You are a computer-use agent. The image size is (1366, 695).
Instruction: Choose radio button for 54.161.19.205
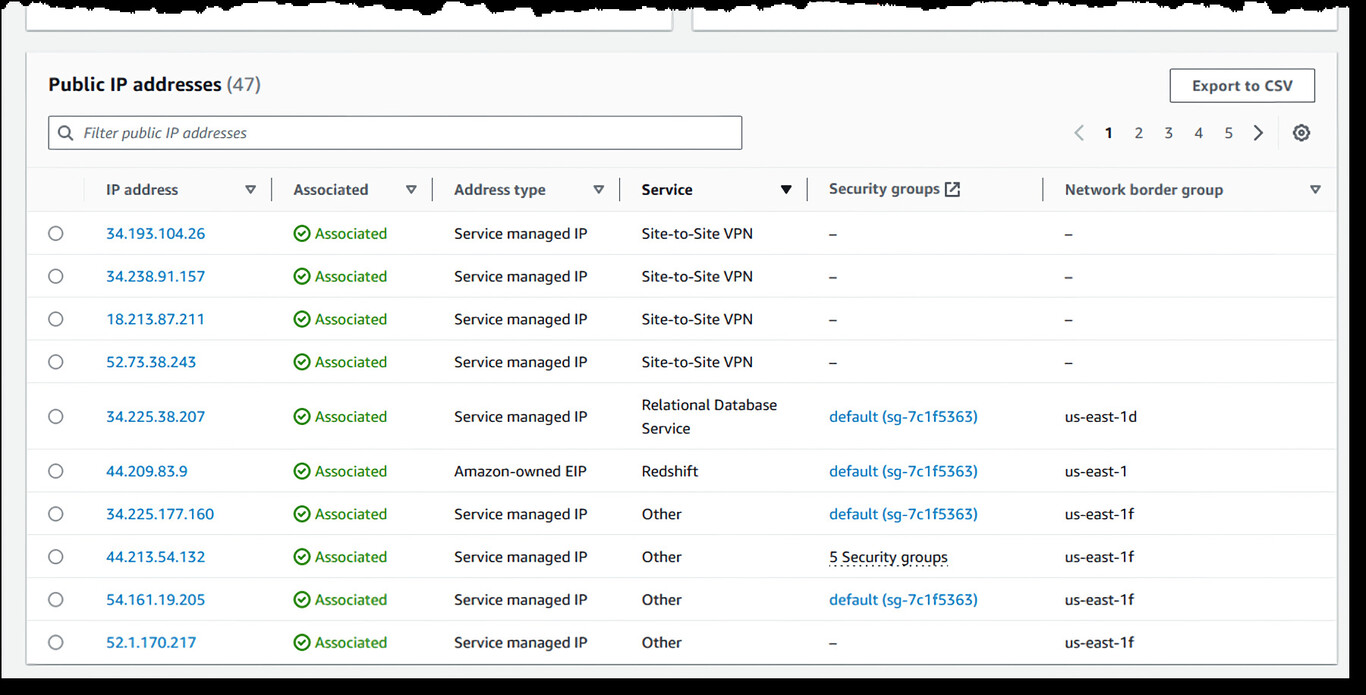pos(56,600)
